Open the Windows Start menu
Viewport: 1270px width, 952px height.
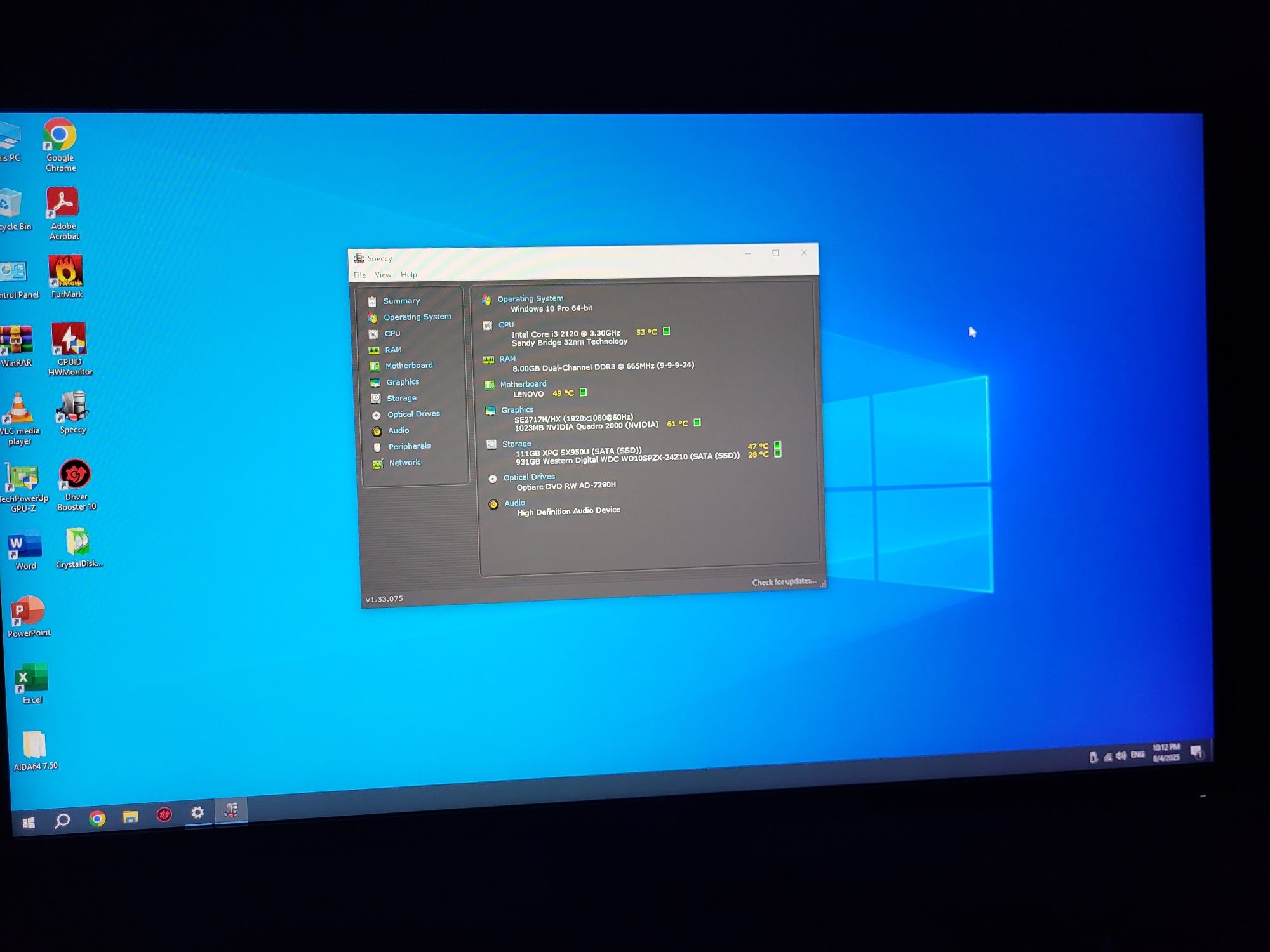29,823
